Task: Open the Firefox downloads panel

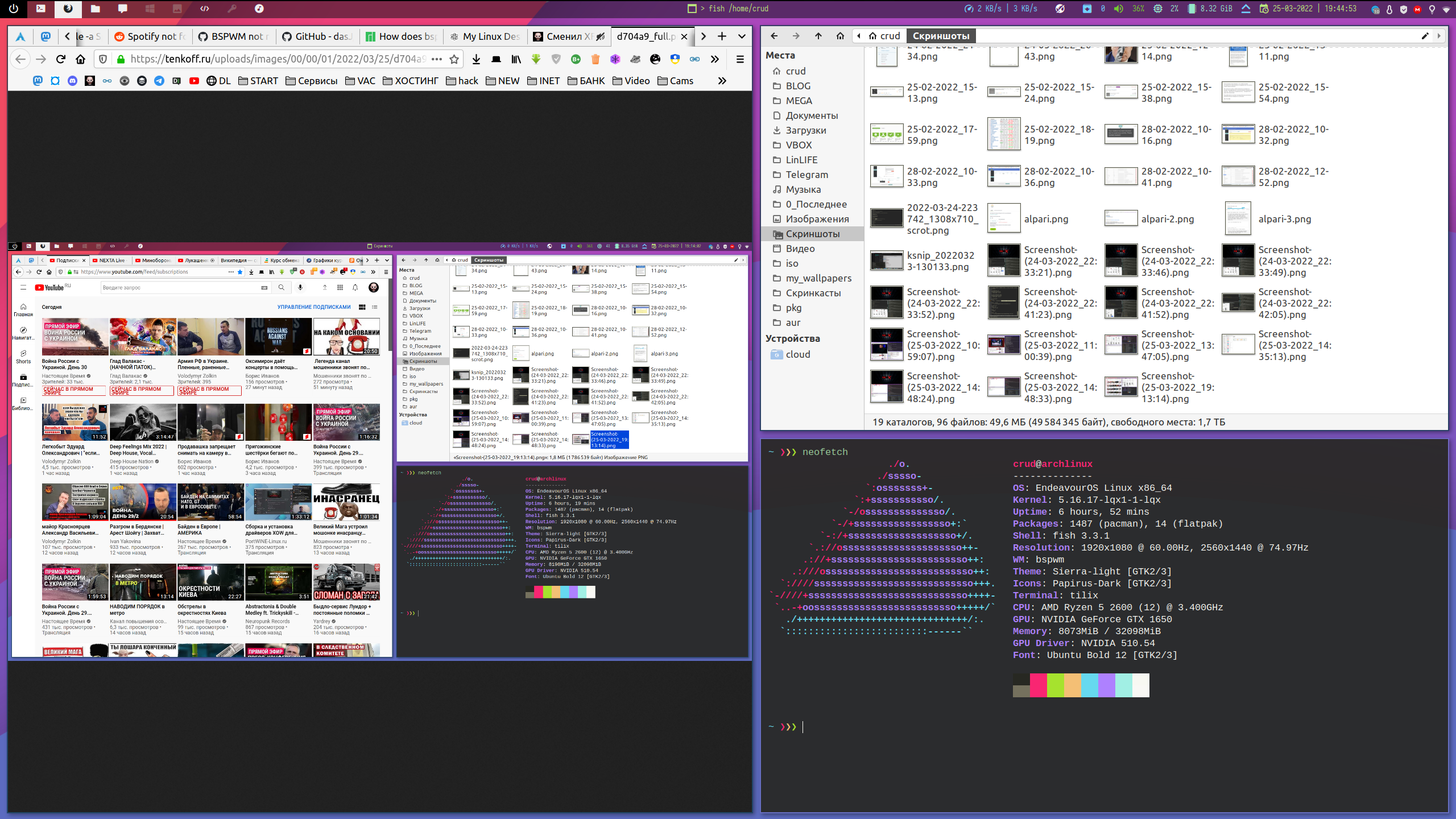Action: 477,59
